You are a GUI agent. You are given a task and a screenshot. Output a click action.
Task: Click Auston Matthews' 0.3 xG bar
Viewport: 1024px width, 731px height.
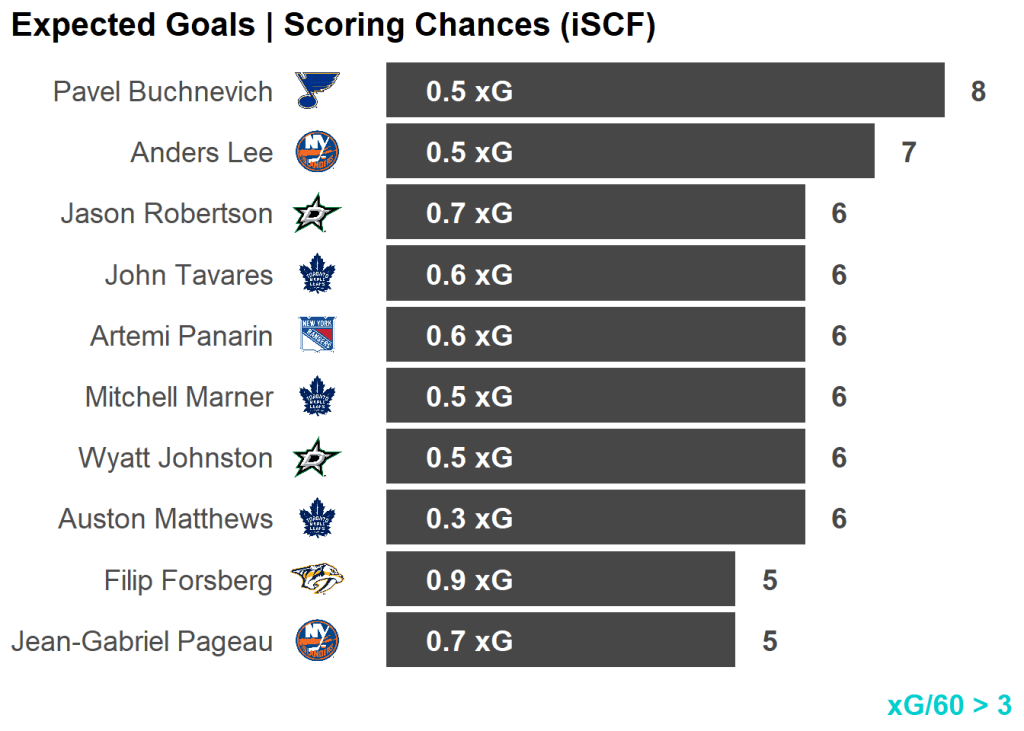point(595,519)
